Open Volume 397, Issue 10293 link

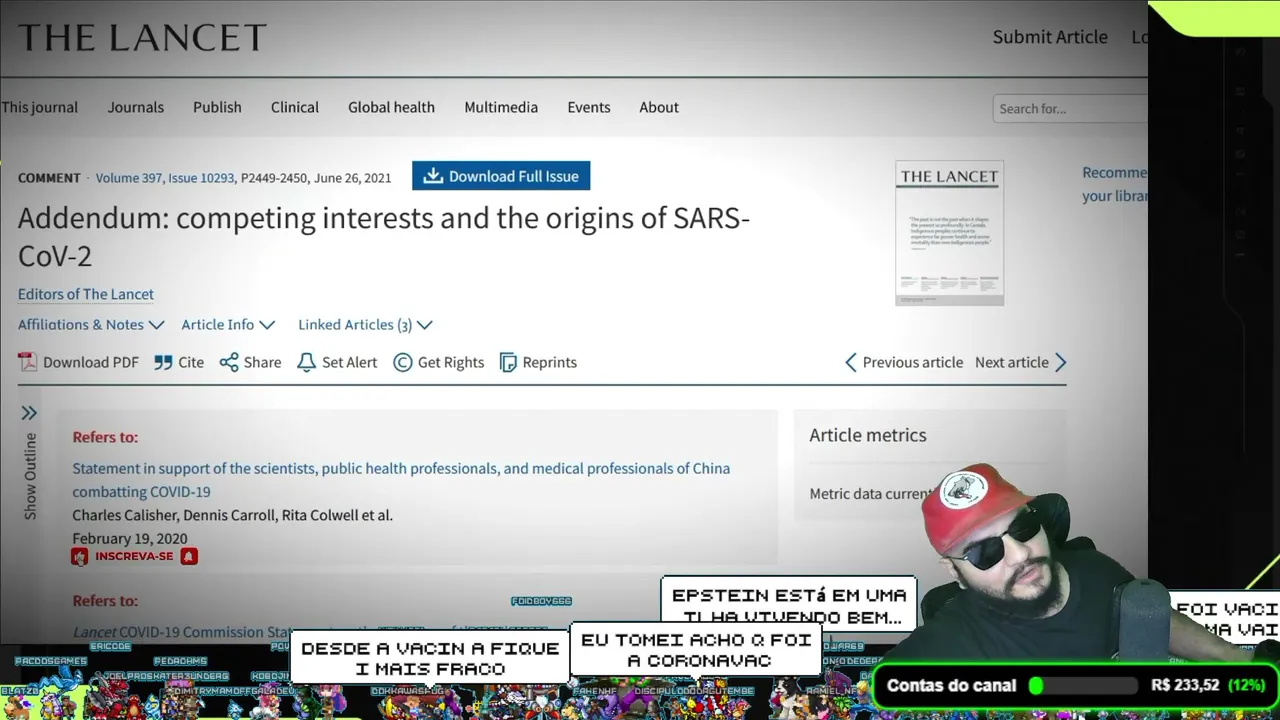[x=165, y=178]
